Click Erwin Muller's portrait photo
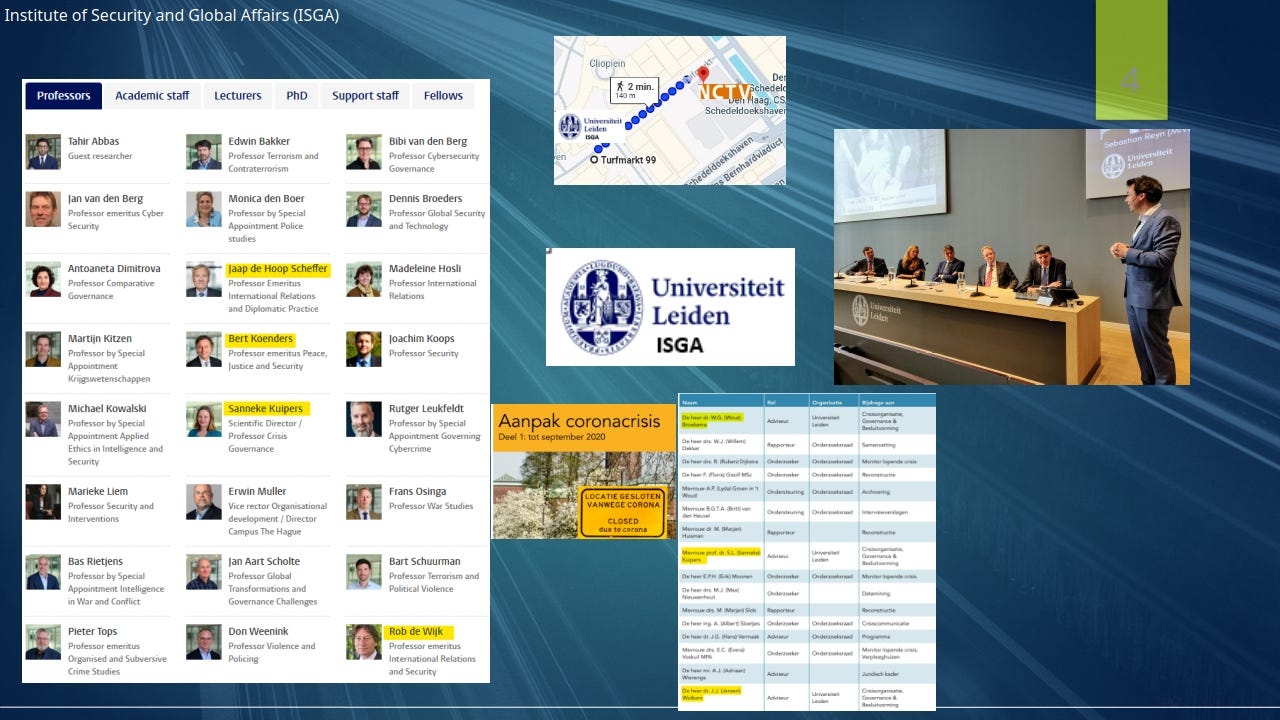The width and height of the screenshot is (1280, 720). pyautogui.click(x=204, y=502)
